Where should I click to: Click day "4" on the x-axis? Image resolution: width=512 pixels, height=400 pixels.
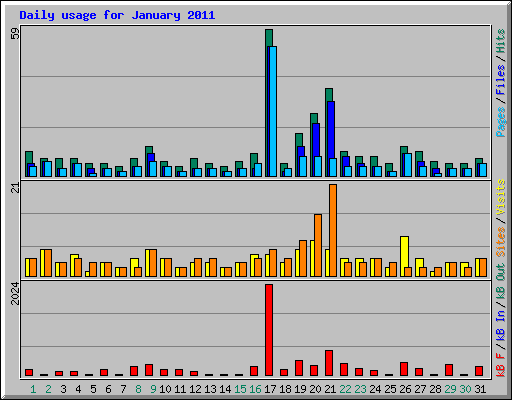click(78, 389)
